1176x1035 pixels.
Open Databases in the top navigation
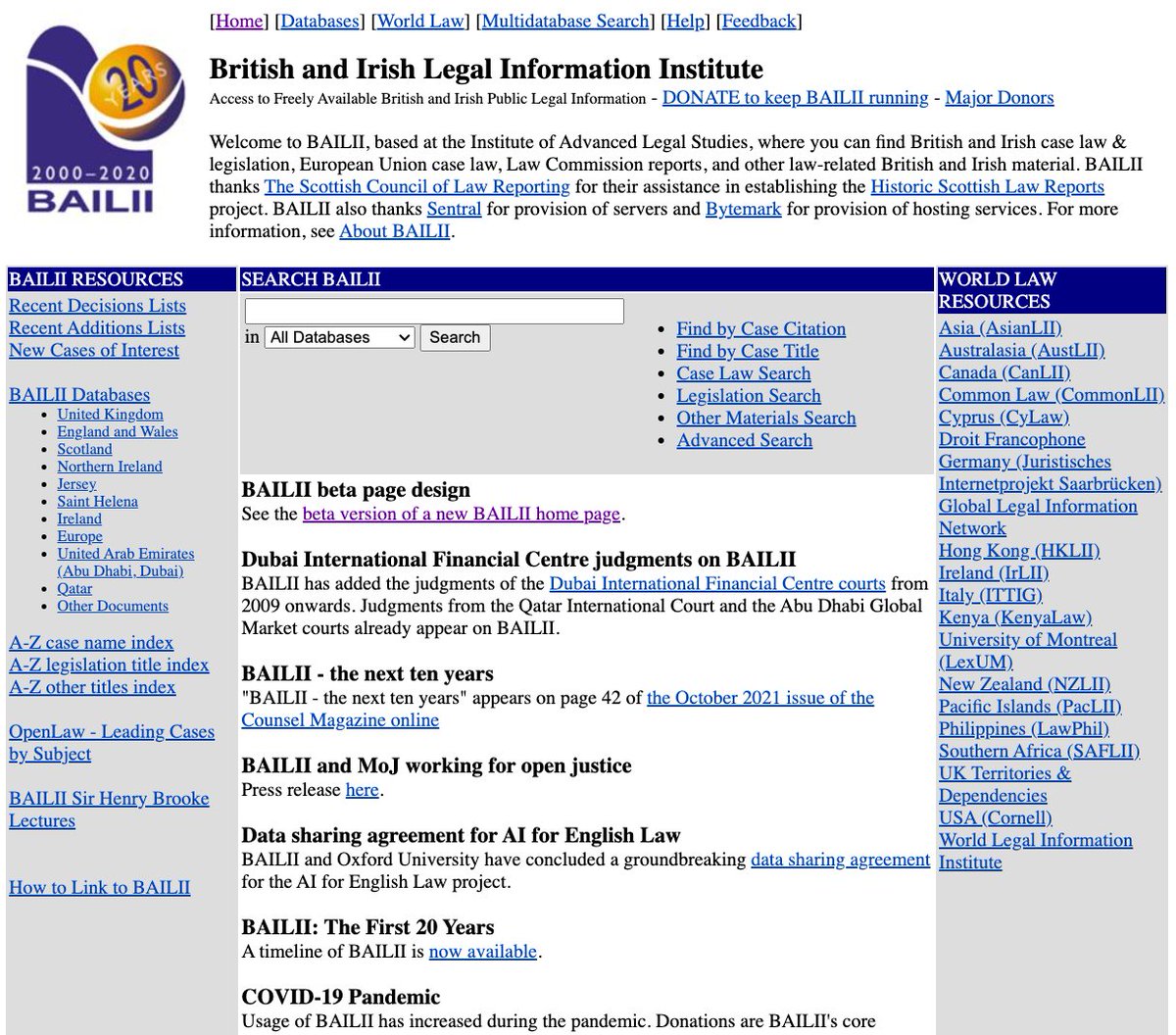319,21
